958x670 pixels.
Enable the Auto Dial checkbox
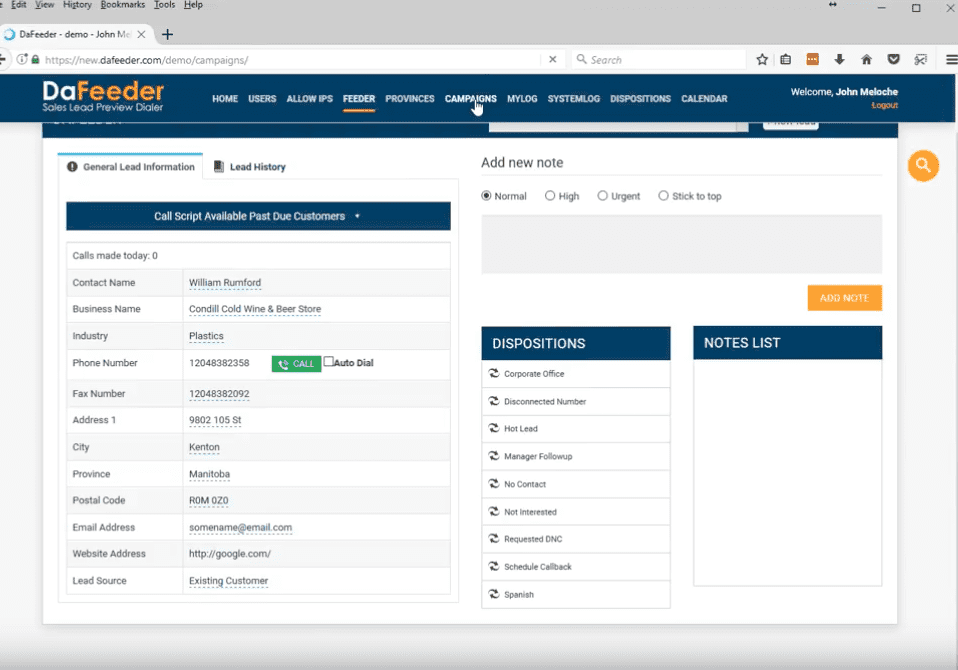(x=329, y=362)
